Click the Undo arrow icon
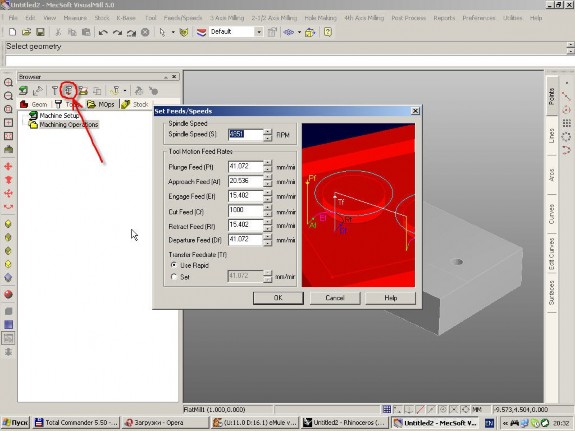 tap(103, 33)
